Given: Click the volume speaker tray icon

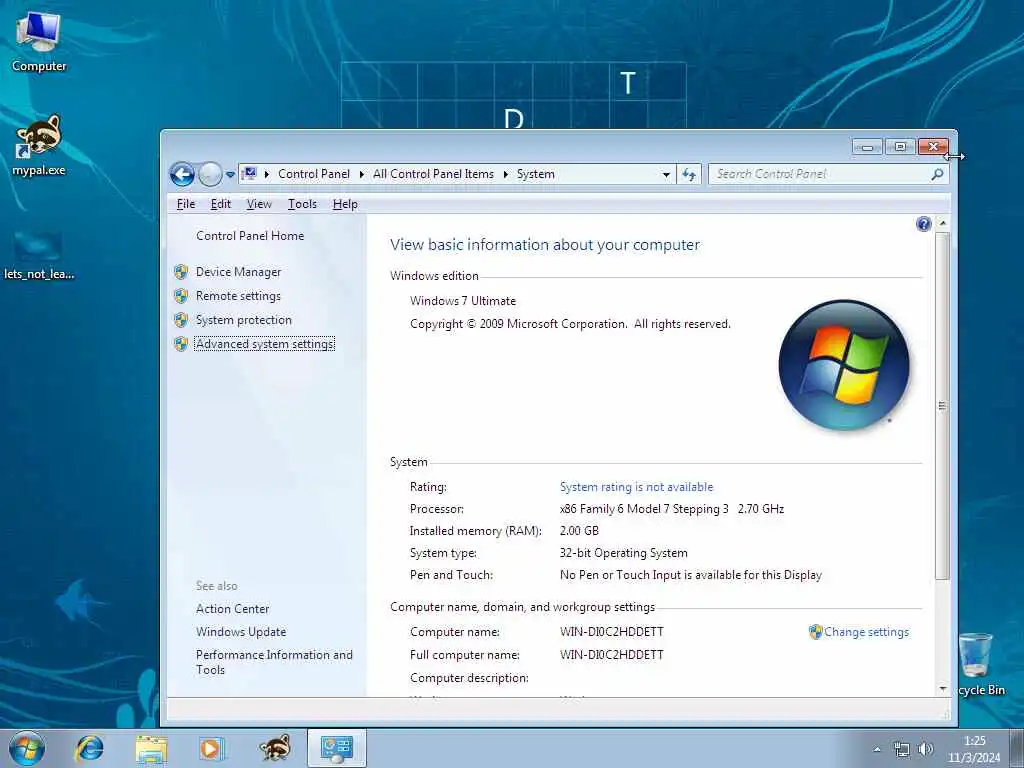Looking at the screenshot, I should click(925, 749).
